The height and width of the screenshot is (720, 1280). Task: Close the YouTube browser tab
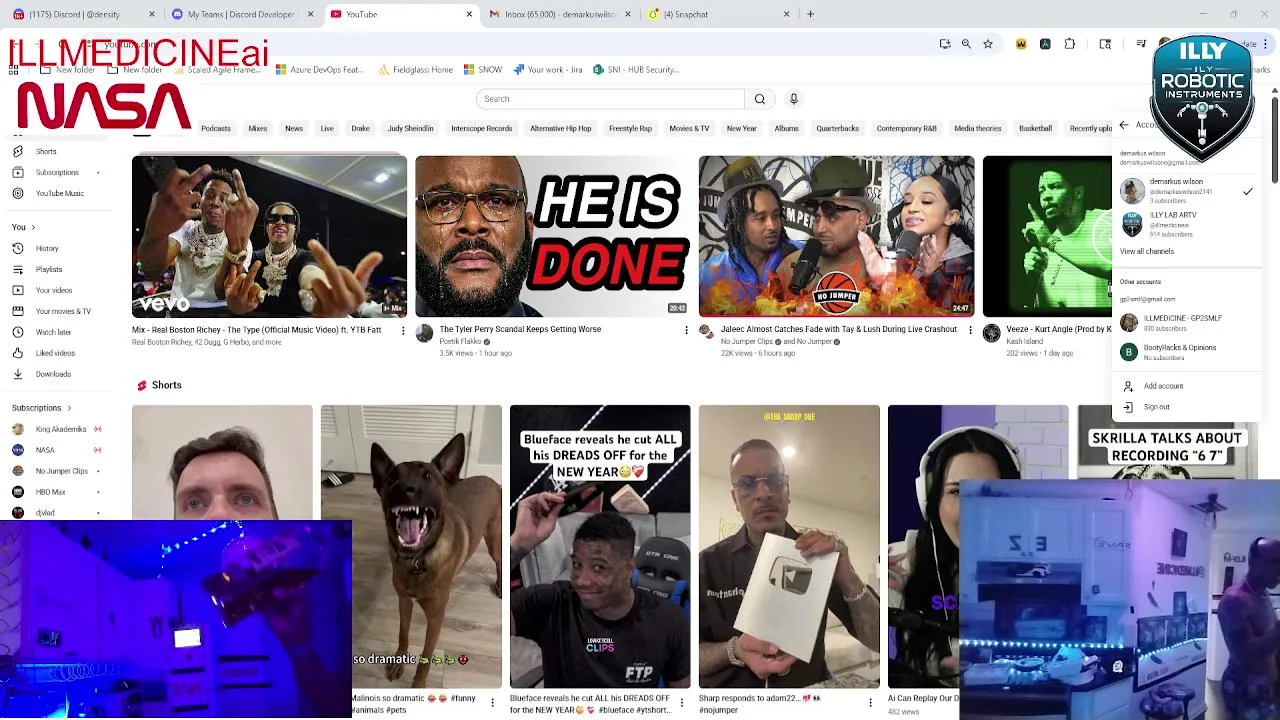click(x=469, y=14)
